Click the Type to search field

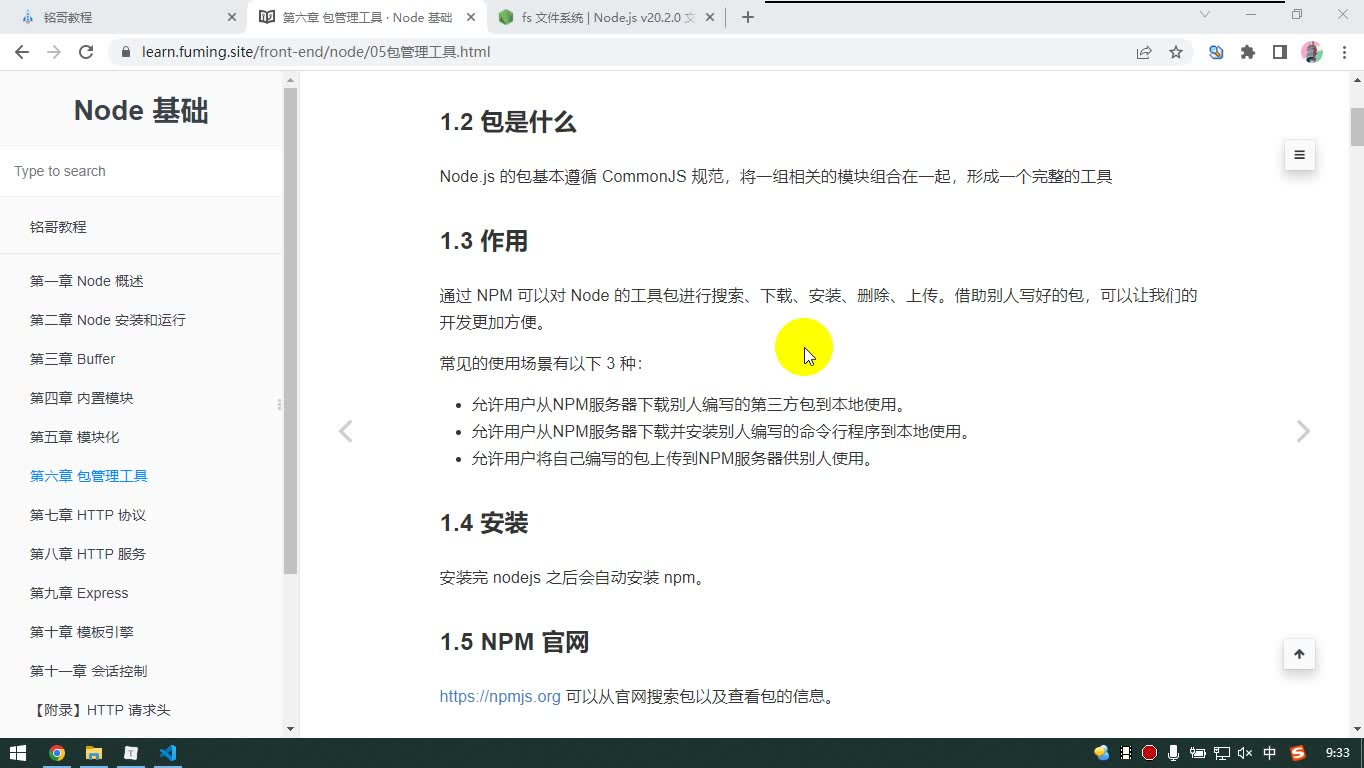point(140,171)
